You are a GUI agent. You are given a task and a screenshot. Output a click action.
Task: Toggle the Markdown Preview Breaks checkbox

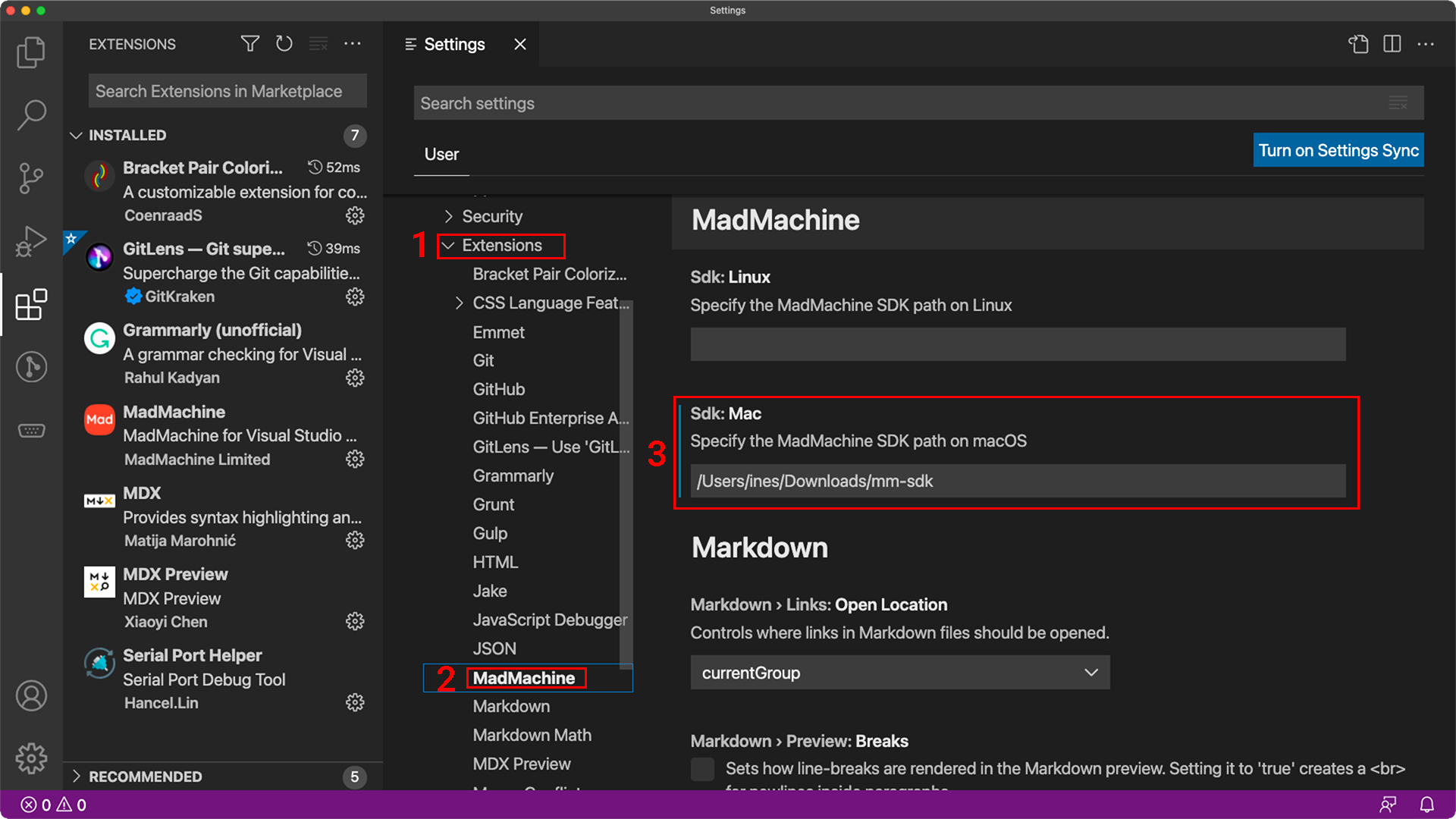[x=702, y=769]
